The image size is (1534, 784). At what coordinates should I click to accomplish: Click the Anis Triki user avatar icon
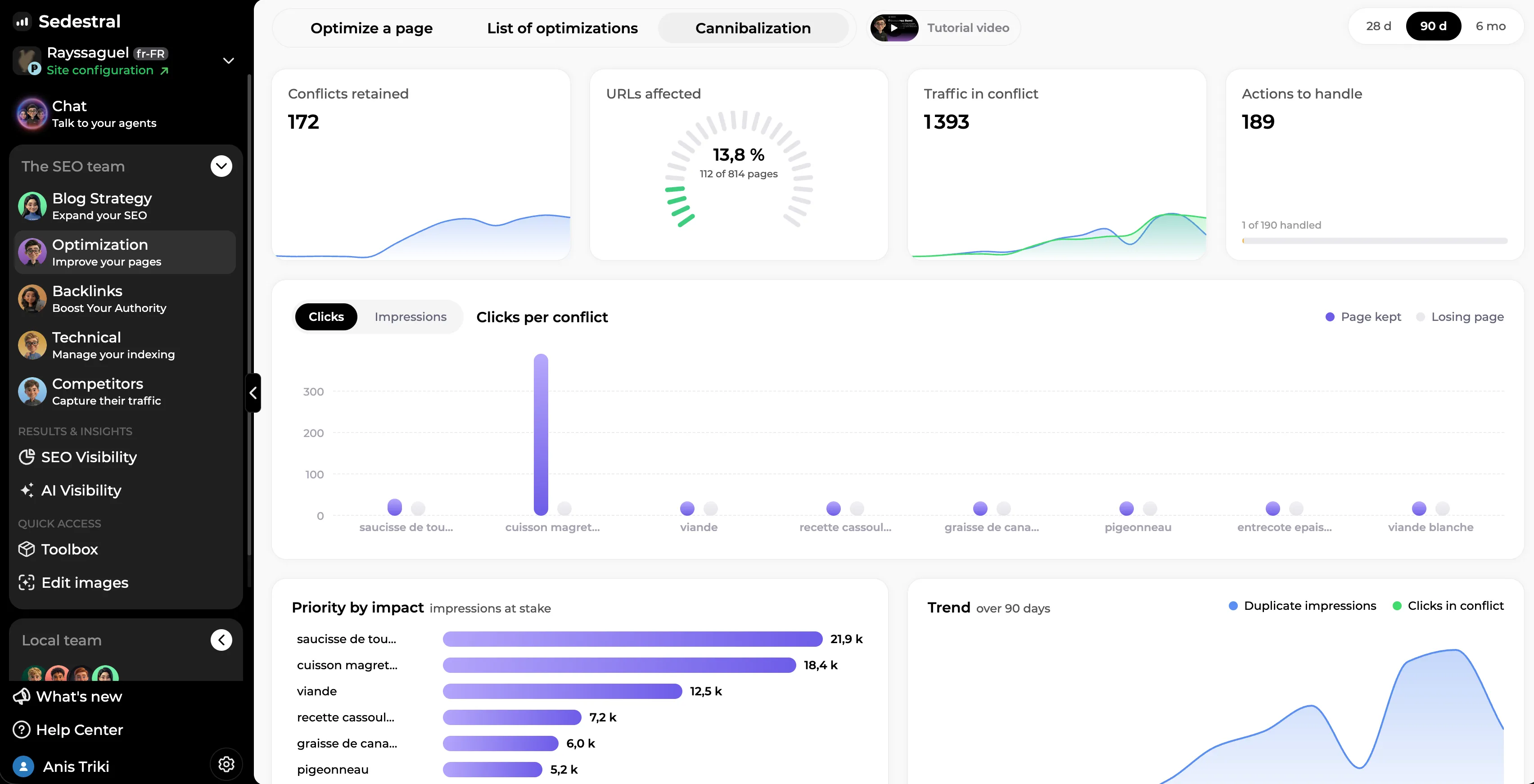click(23, 767)
